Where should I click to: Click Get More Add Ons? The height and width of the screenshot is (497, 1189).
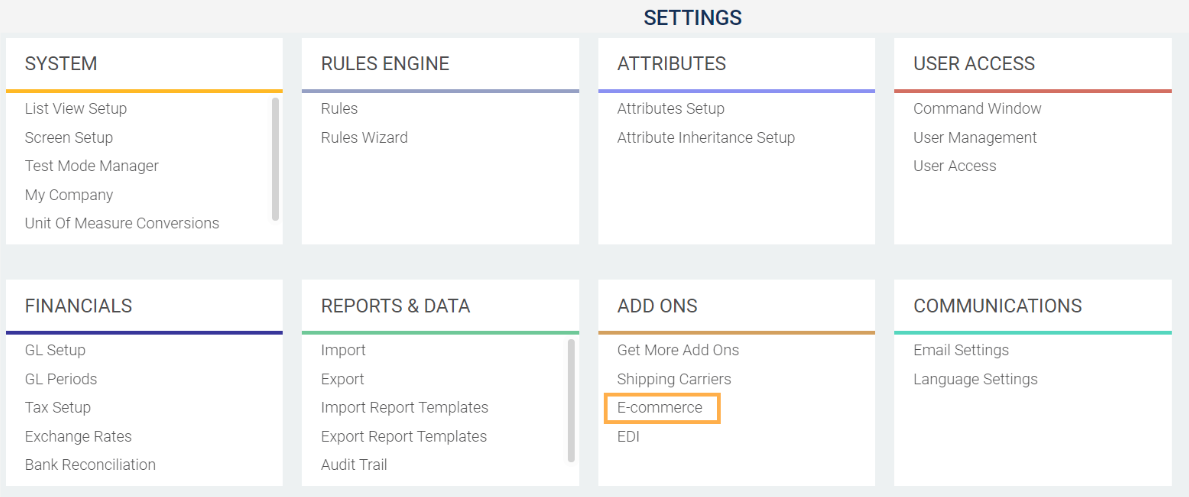click(678, 350)
